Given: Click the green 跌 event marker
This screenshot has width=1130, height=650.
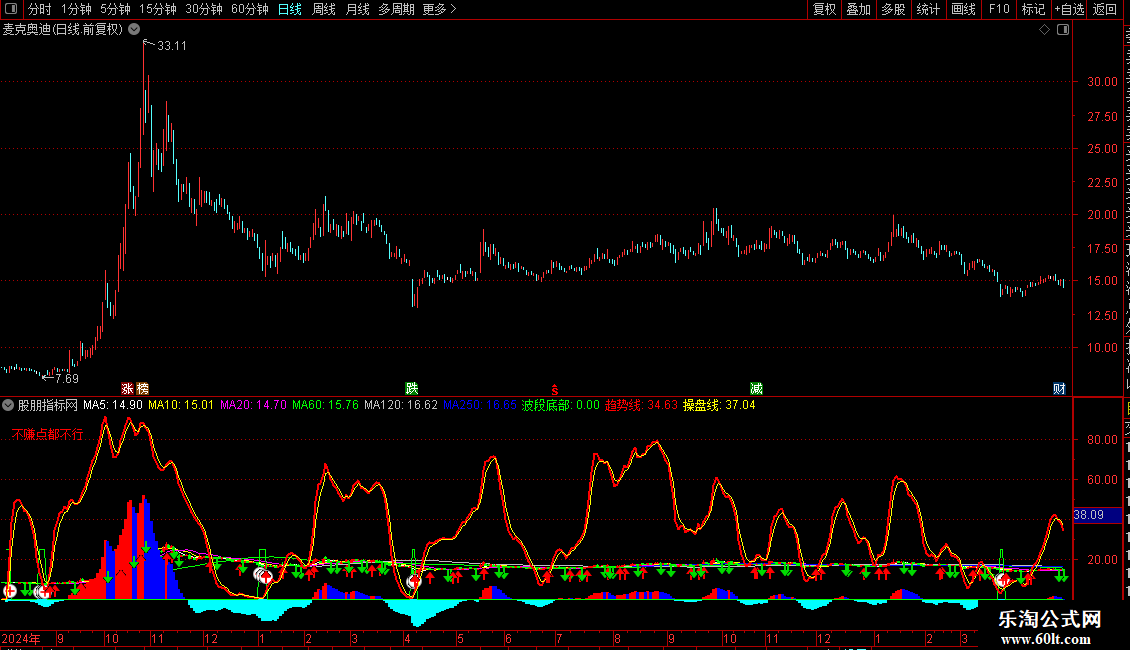Looking at the screenshot, I should 412,389.
